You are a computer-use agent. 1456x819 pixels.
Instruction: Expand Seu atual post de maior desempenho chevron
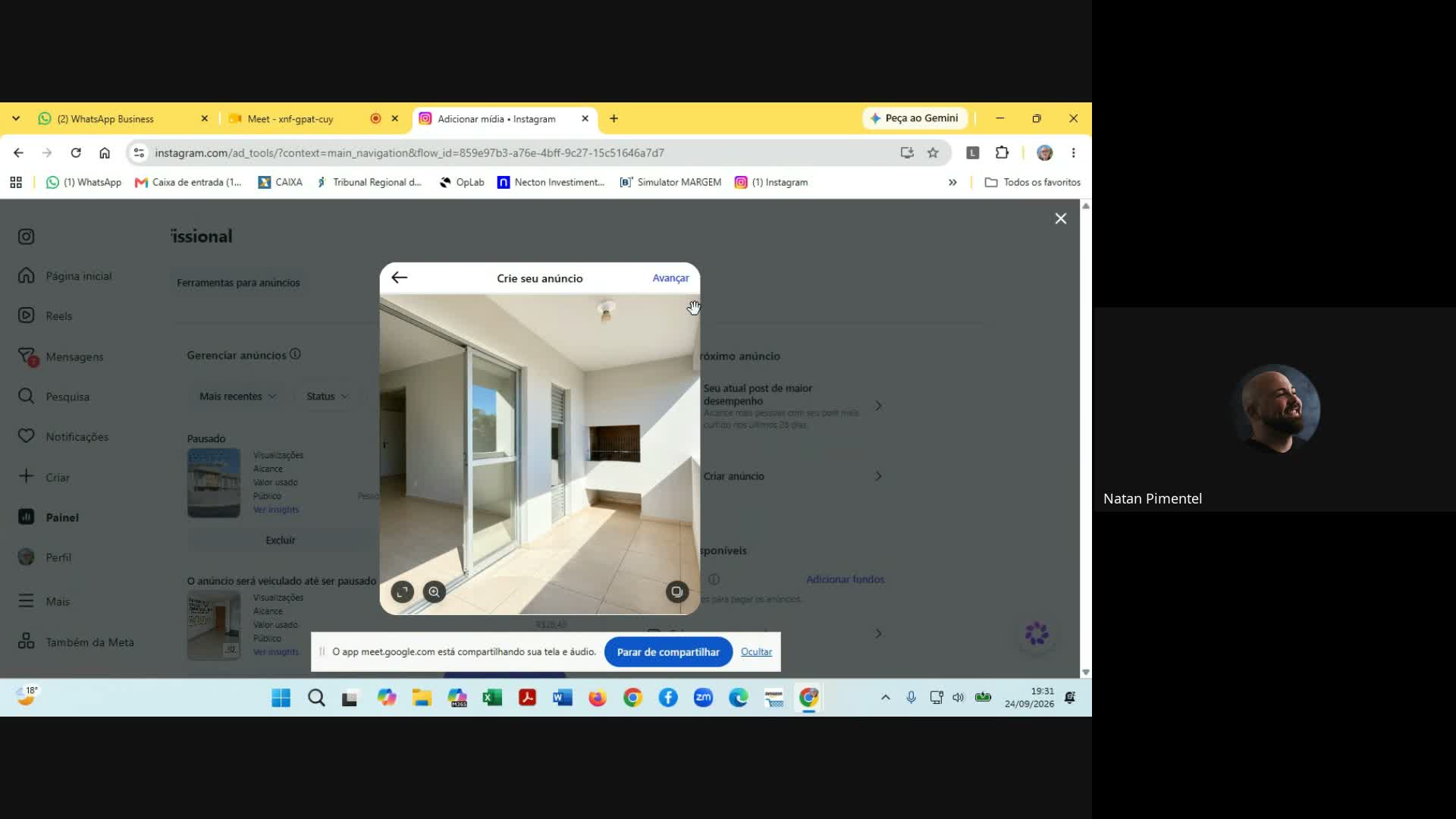pyautogui.click(x=878, y=406)
